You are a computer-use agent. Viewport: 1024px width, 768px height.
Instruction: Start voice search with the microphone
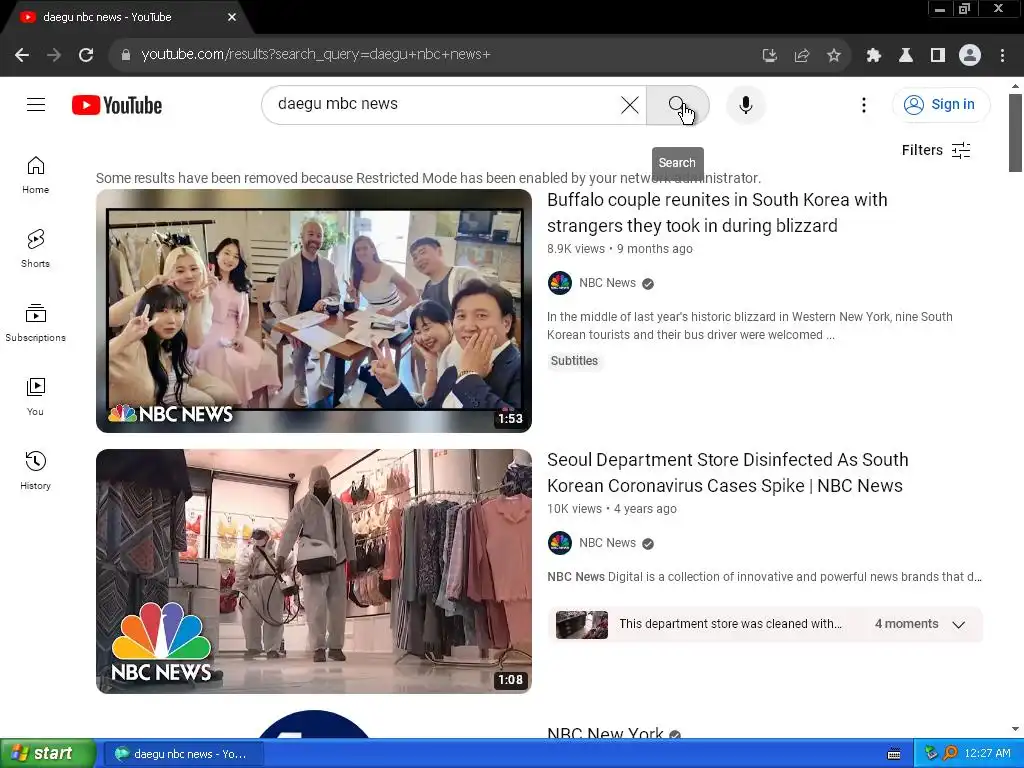[745, 104]
